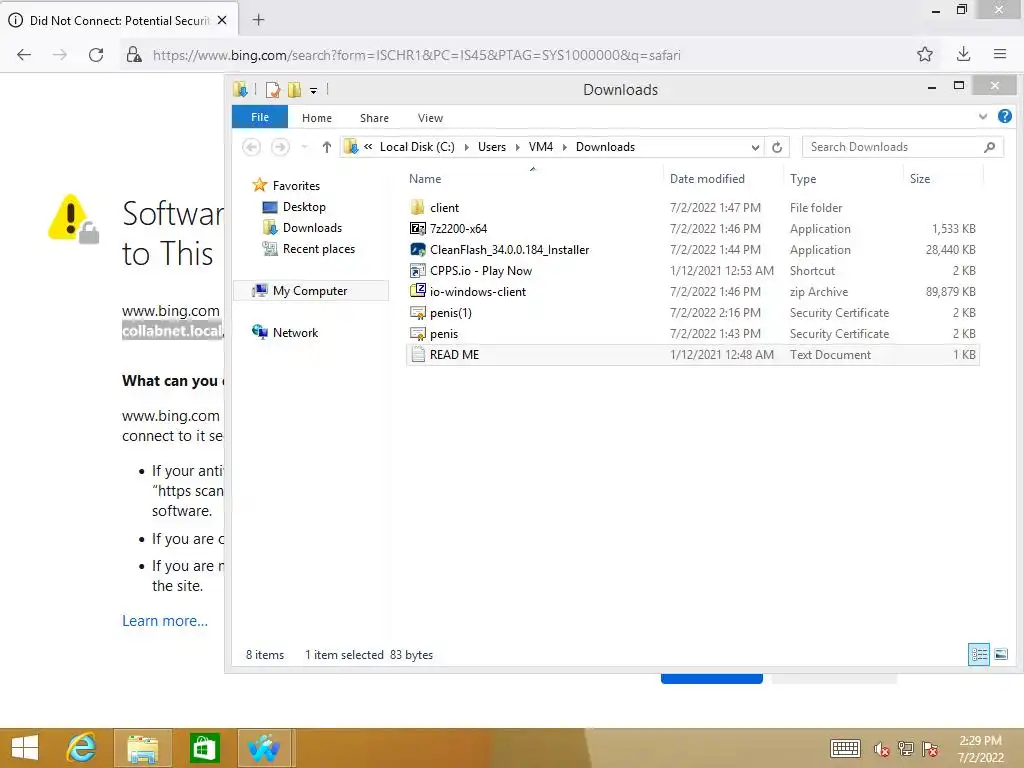Go back in the Explorer window
This screenshot has height=768, width=1024.
coord(251,147)
